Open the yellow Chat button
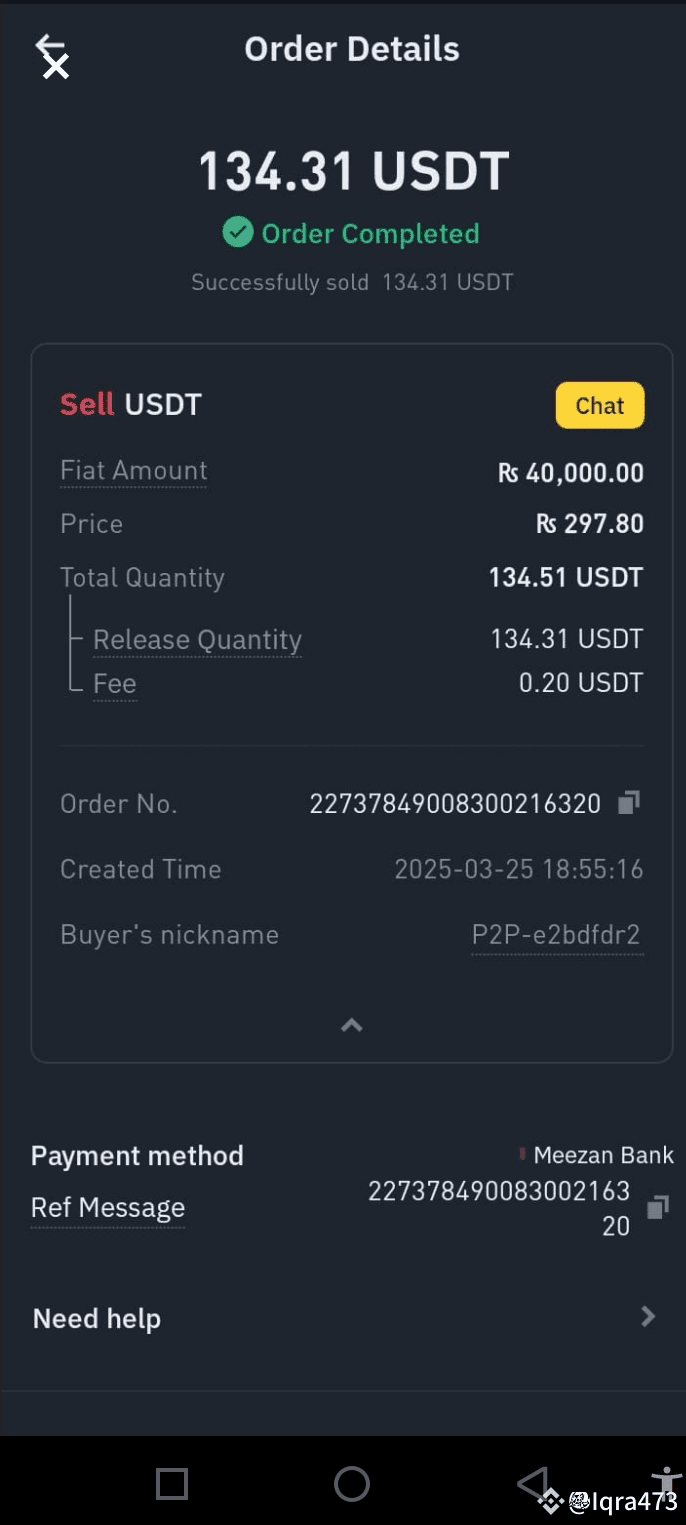The image size is (686, 1525). point(600,405)
